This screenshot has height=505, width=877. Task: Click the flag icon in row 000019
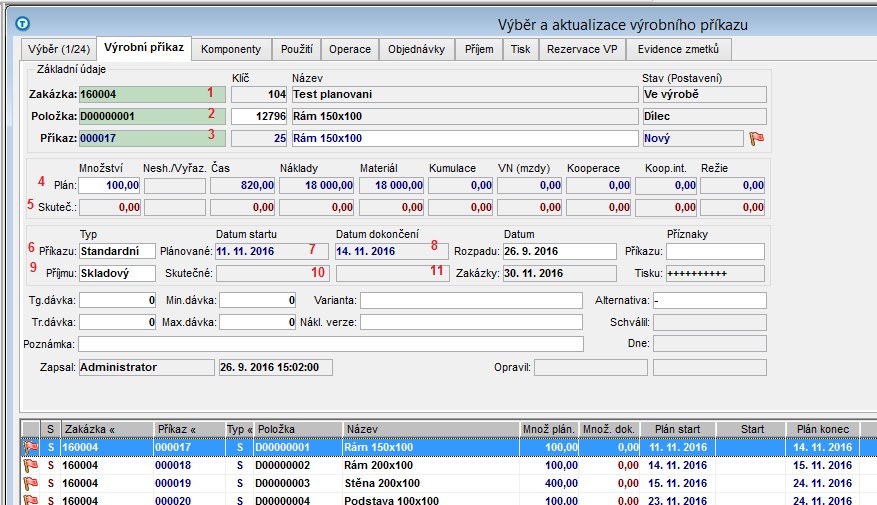(31, 483)
